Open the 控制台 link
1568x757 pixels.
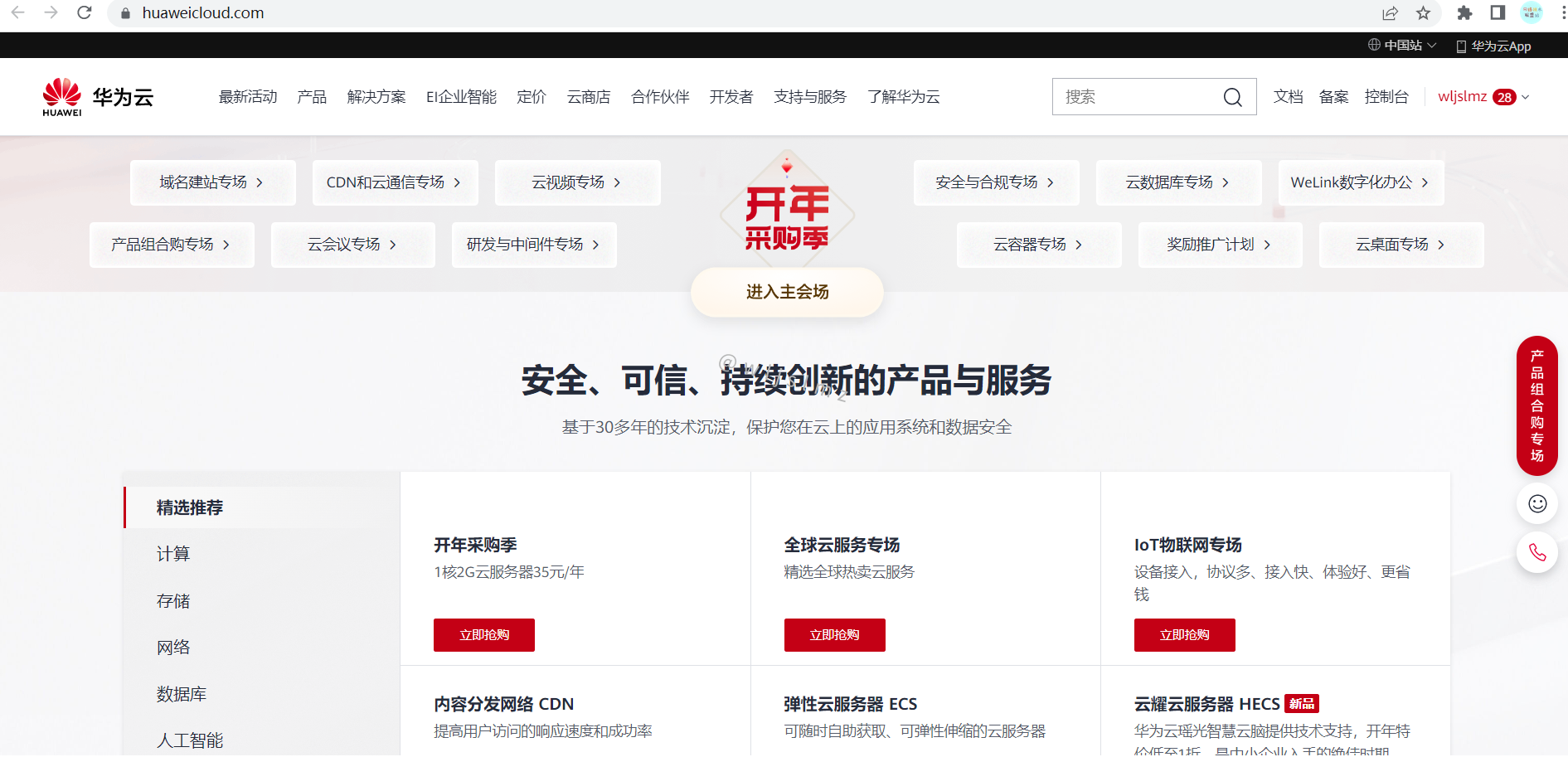click(x=1387, y=96)
